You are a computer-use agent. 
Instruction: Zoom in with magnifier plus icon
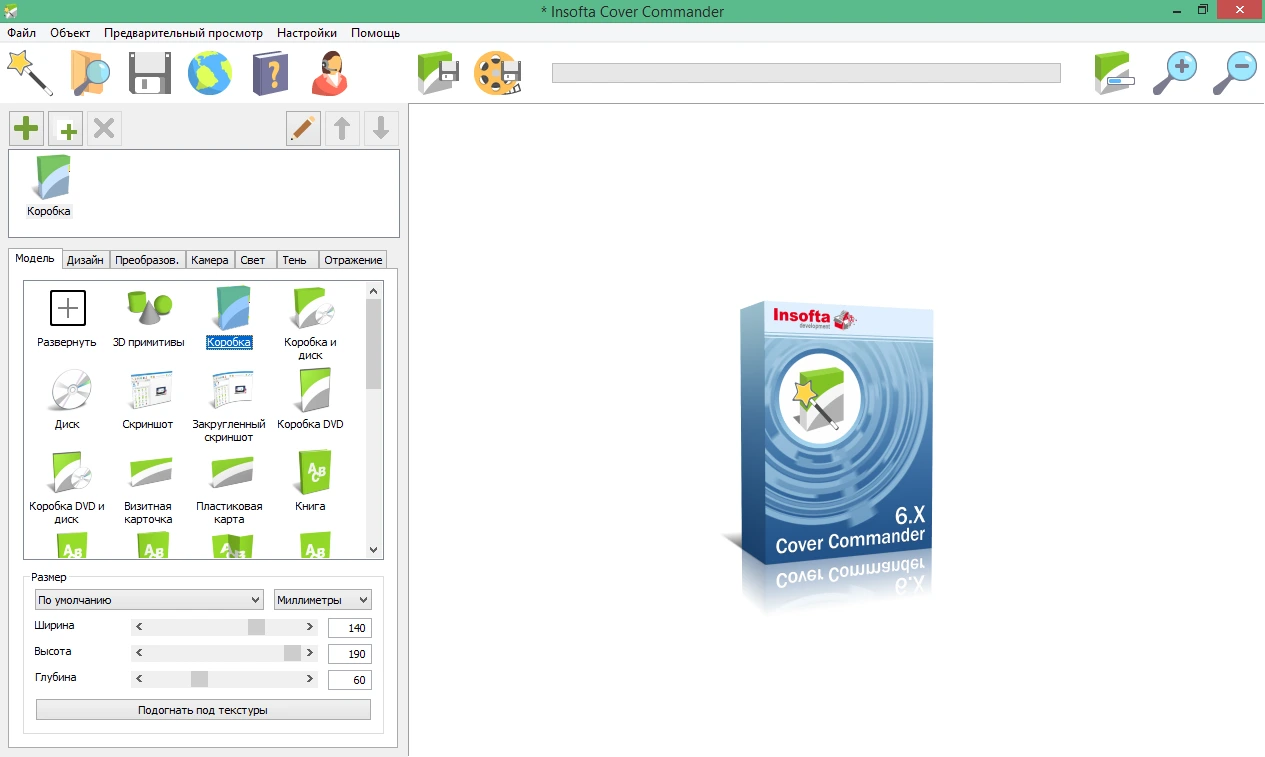(1175, 73)
